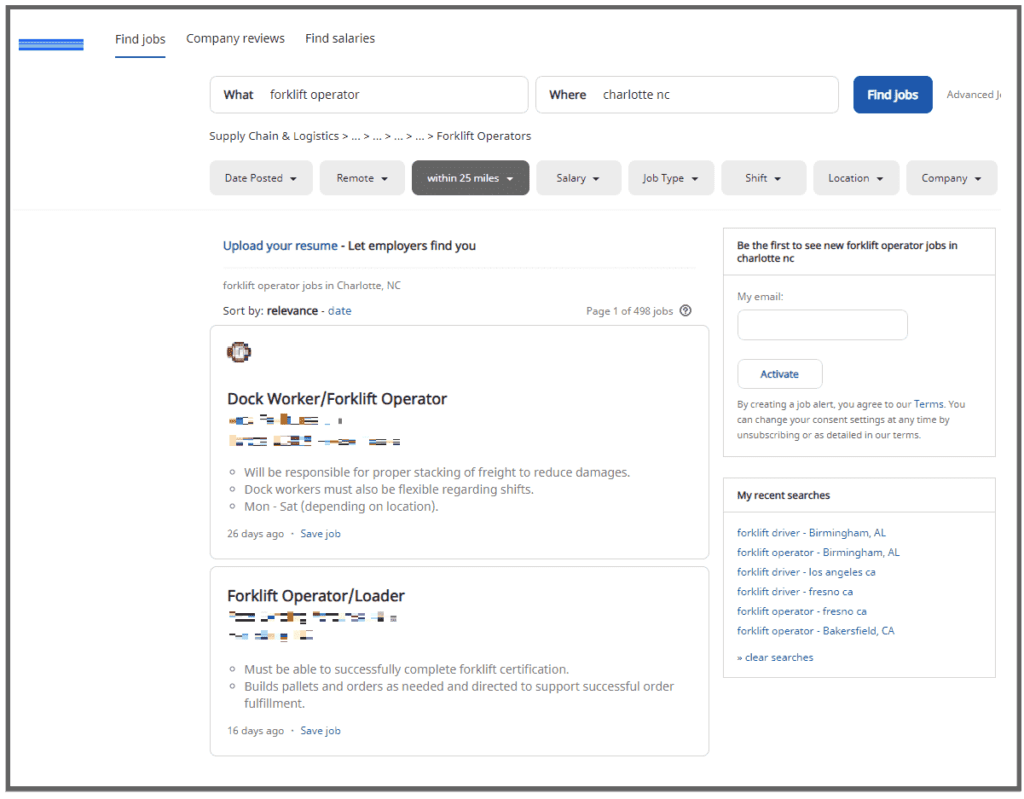Viewport: 1024px width, 799px height.
Task: Switch to Company reviews tab
Action: tap(235, 39)
